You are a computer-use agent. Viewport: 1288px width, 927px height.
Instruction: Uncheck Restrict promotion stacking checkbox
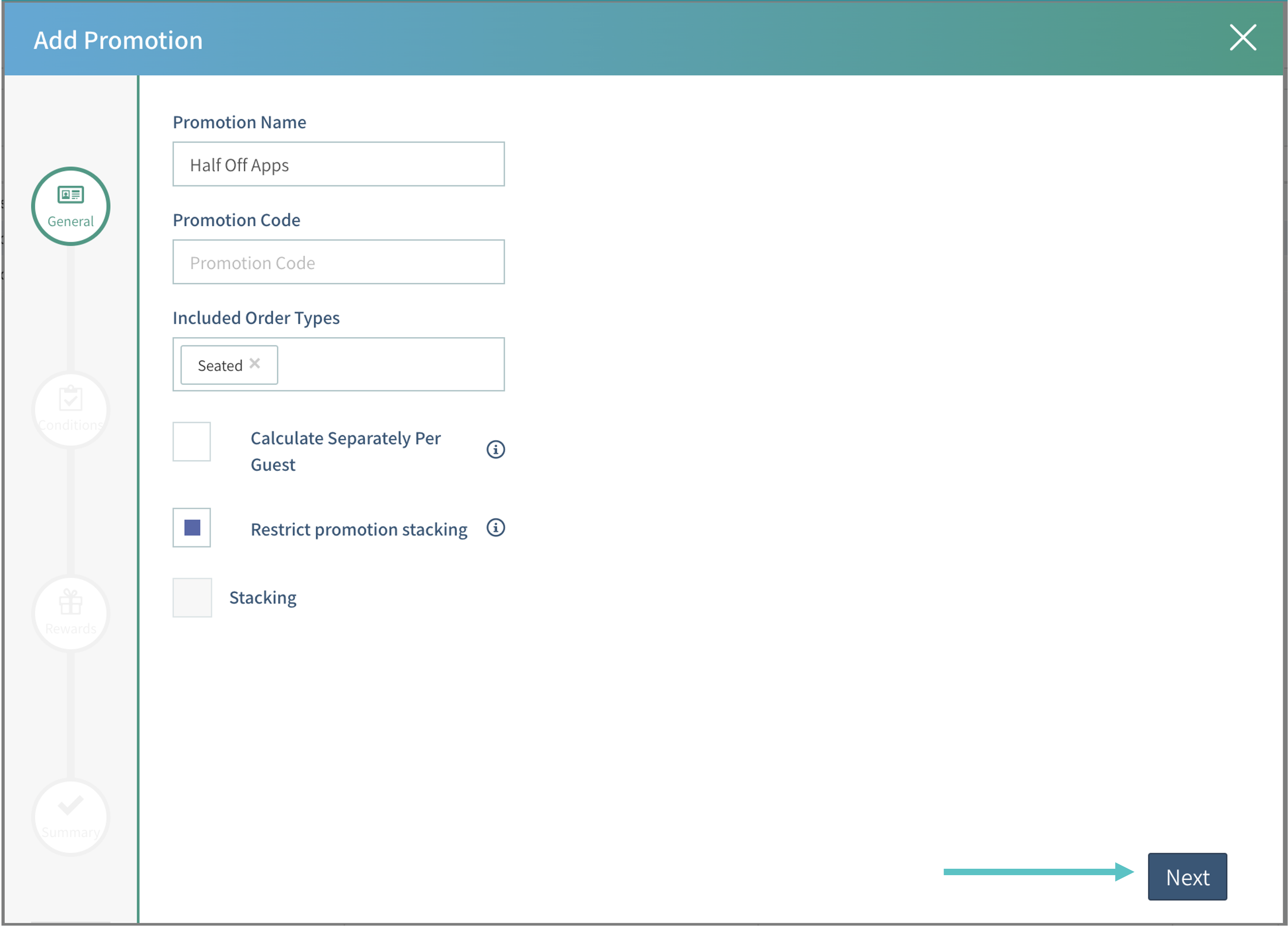191,527
